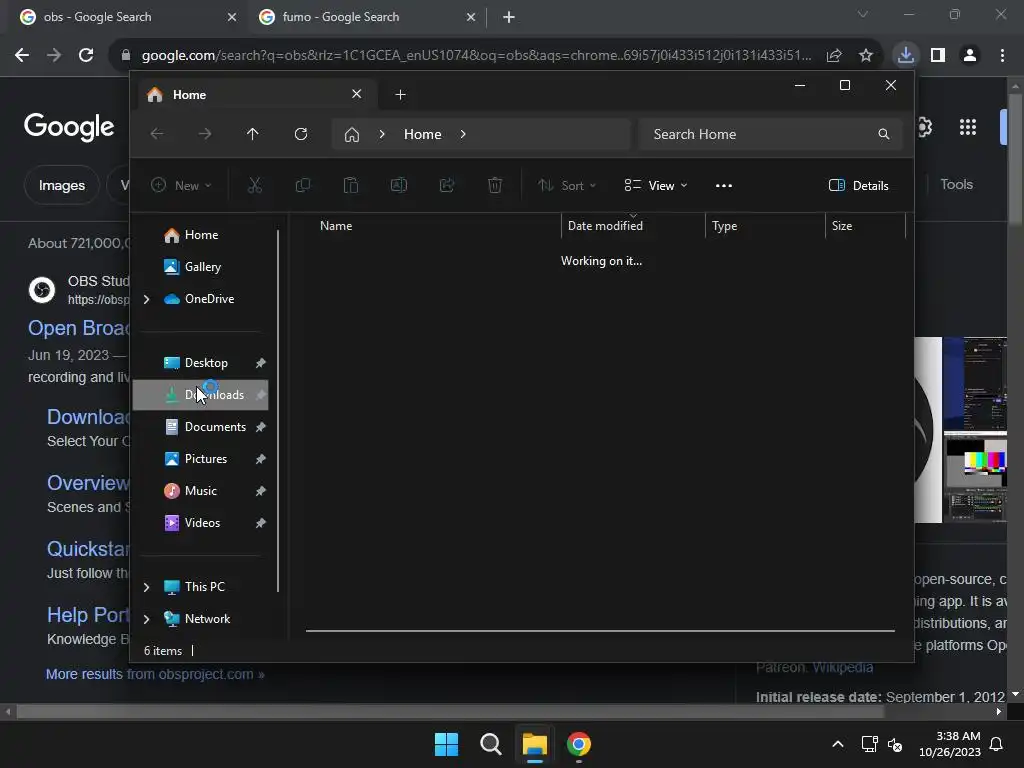Click the Share icon in Explorer toolbar

pos(447,185)
